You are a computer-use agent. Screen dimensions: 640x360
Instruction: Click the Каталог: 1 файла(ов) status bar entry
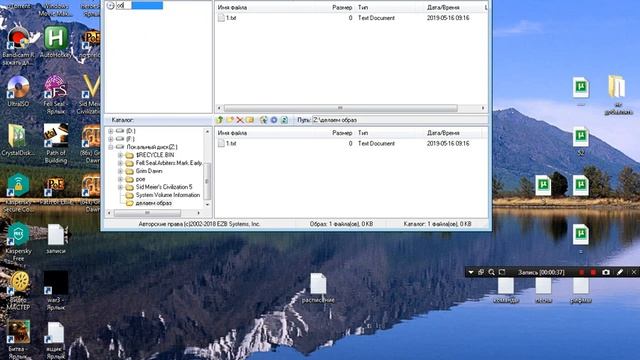pos(438,224)
